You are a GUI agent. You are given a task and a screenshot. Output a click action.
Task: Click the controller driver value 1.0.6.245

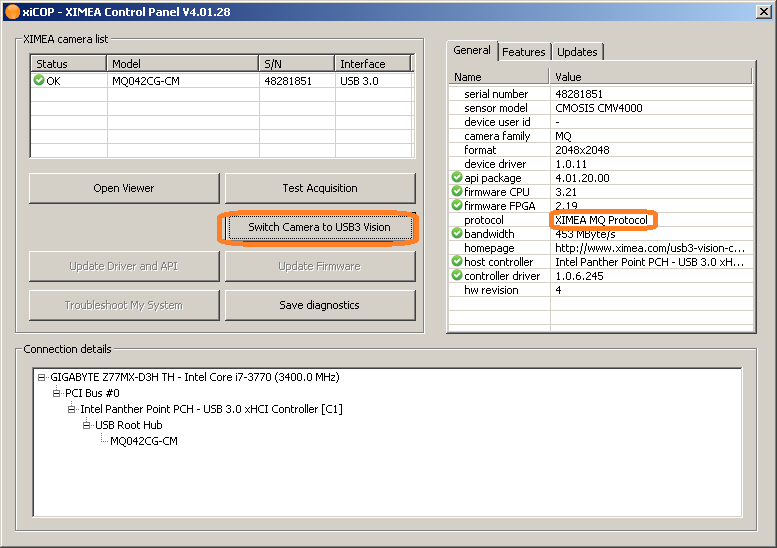coord(579,276)
